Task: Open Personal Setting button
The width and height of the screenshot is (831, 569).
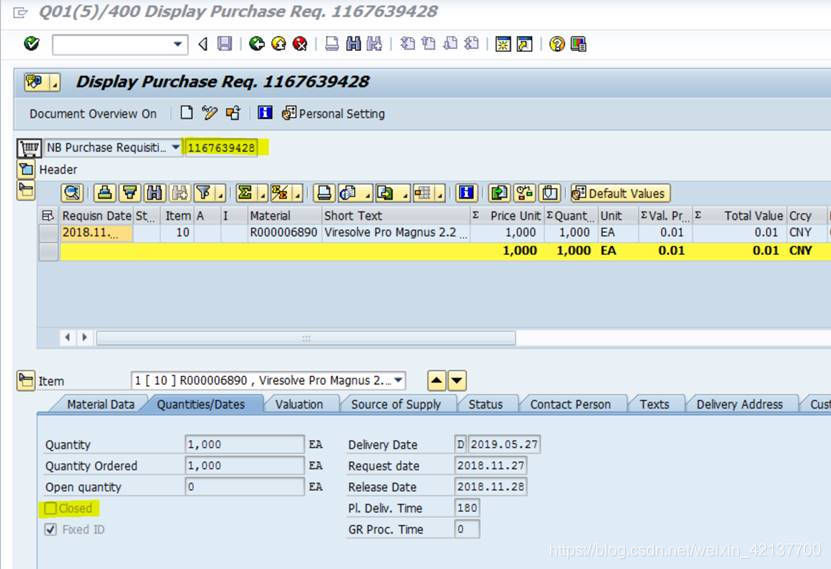Action: [x=334, y=113]
